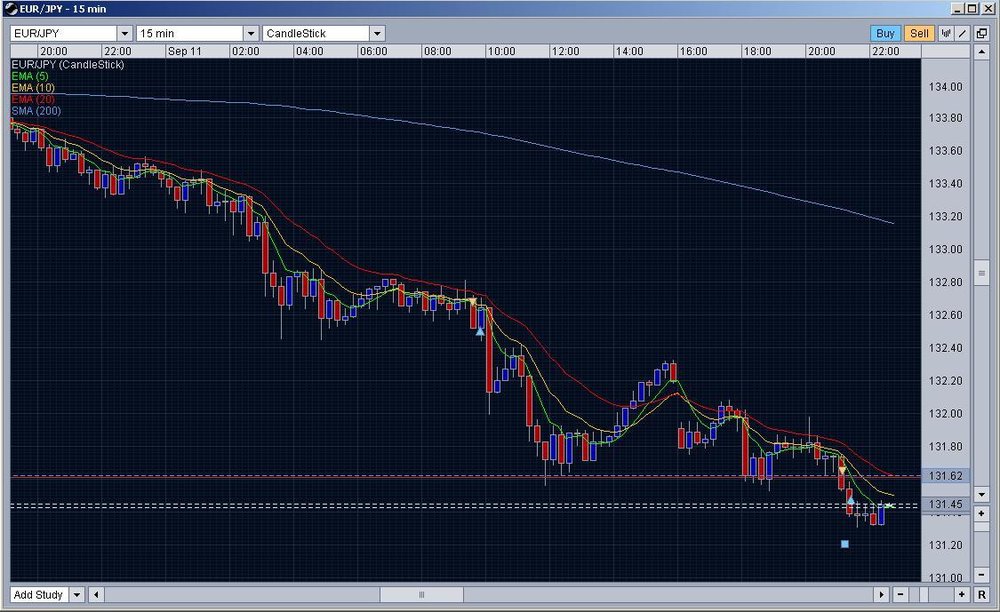
Task: Click the EUR/JPY (CandleStick) legend label
Action: tap(68, 64)
